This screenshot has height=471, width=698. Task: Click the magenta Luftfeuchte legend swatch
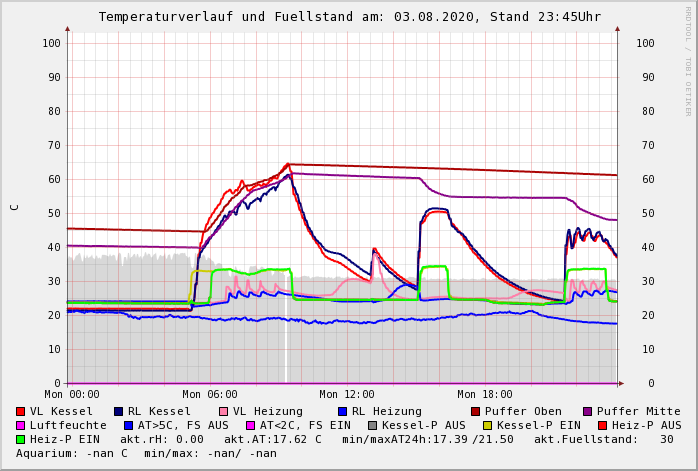[x=21, y=425]
